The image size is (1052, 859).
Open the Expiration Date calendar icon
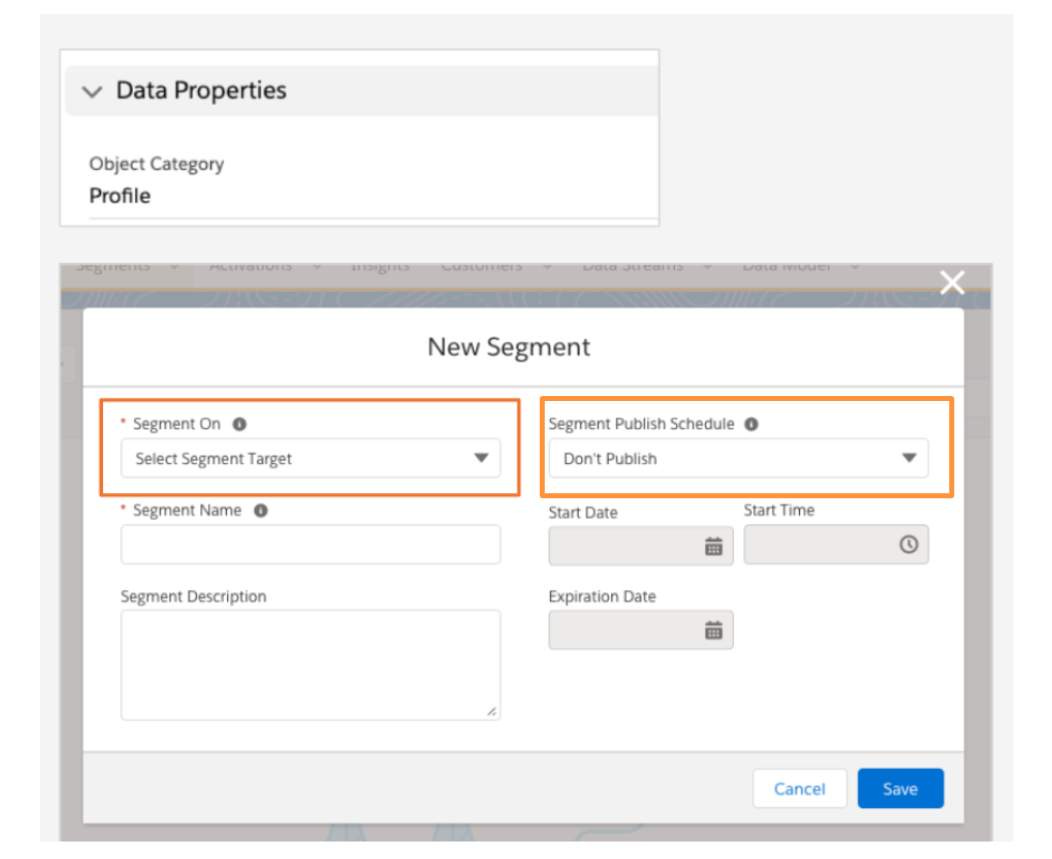click(714, 630)
